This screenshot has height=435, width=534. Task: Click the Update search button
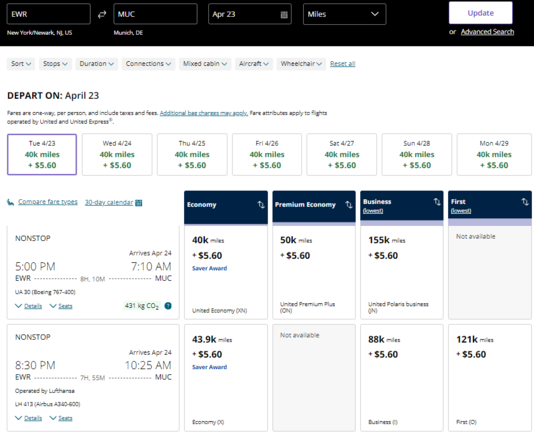[481, 13]
